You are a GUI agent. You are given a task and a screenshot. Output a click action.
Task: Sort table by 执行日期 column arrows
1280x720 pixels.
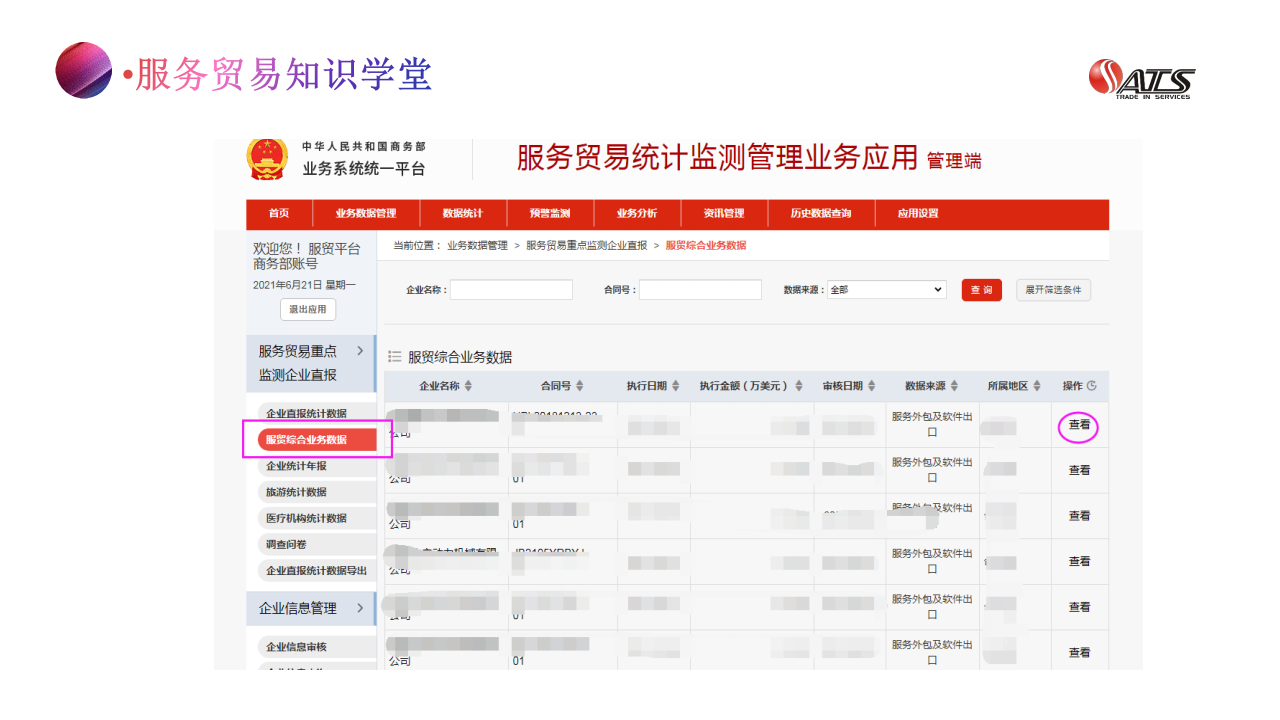point(675,386)
